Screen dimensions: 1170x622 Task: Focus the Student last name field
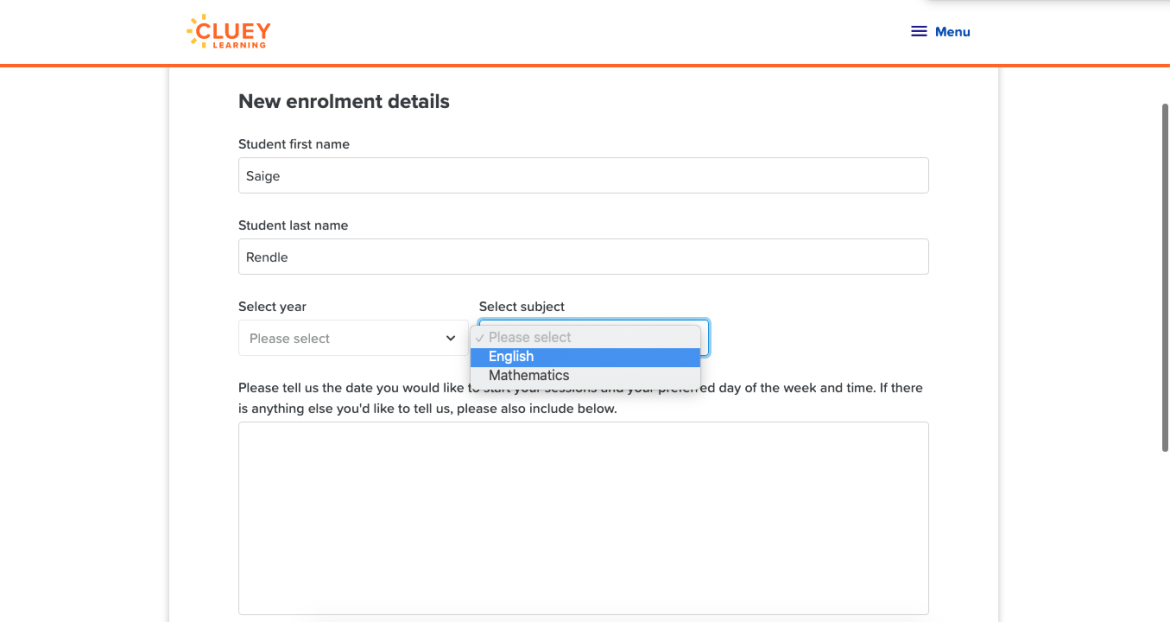583,257
